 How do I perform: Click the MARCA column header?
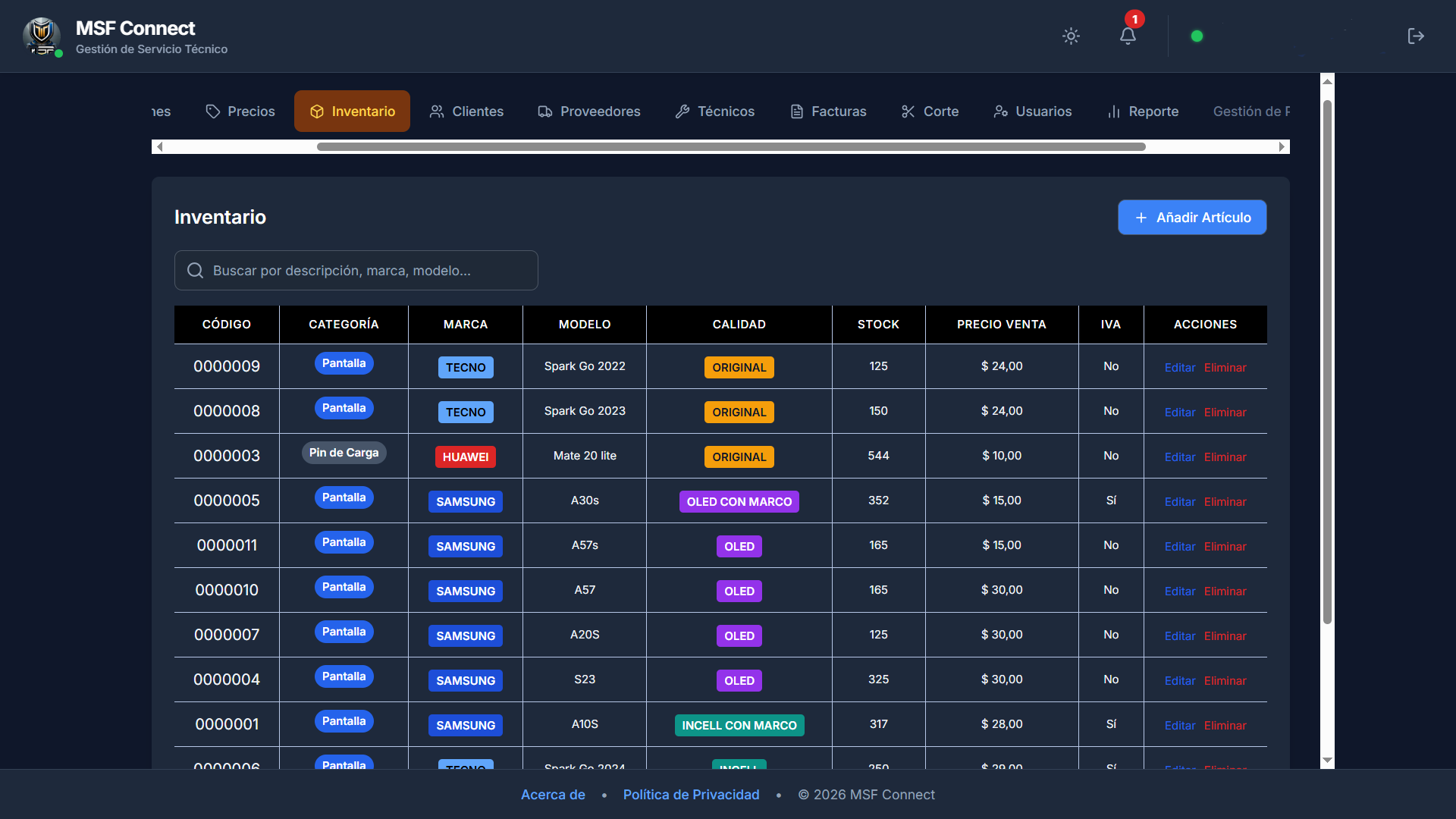[466, 325]
